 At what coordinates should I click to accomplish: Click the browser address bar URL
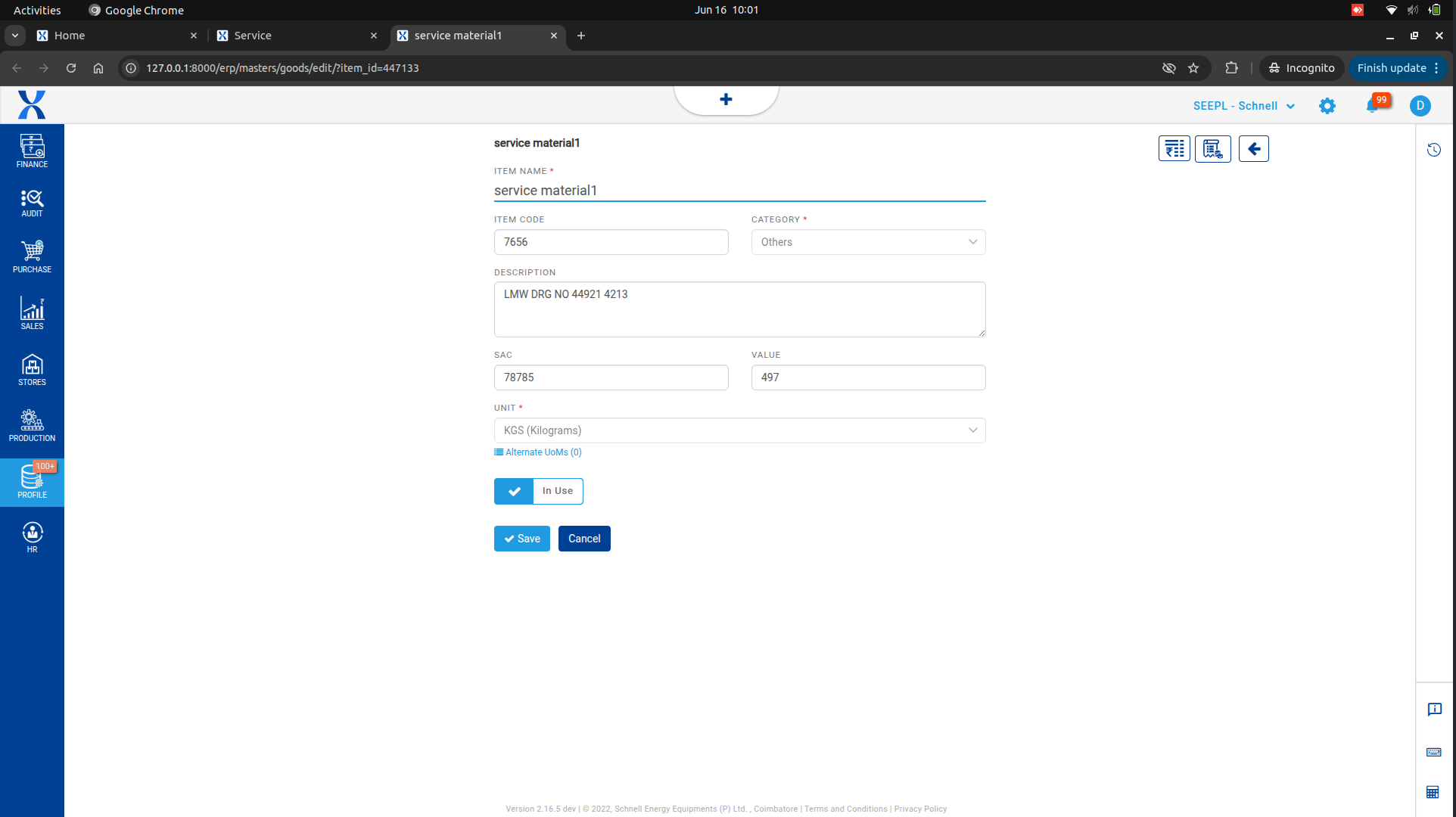pos(282,68)
